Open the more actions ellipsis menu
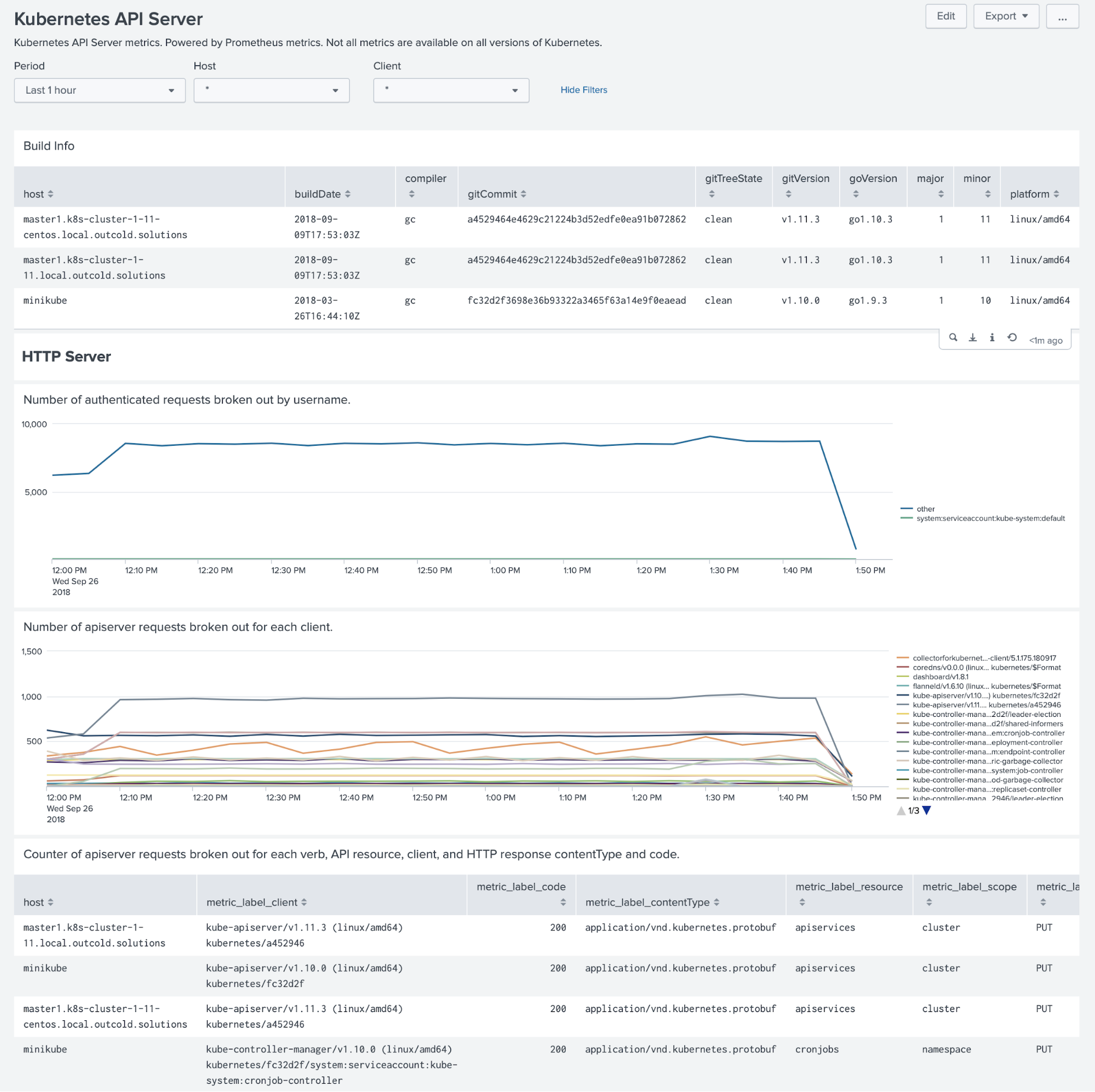This screenshot has width=1095, height=1092. (x=1062, y=16)
